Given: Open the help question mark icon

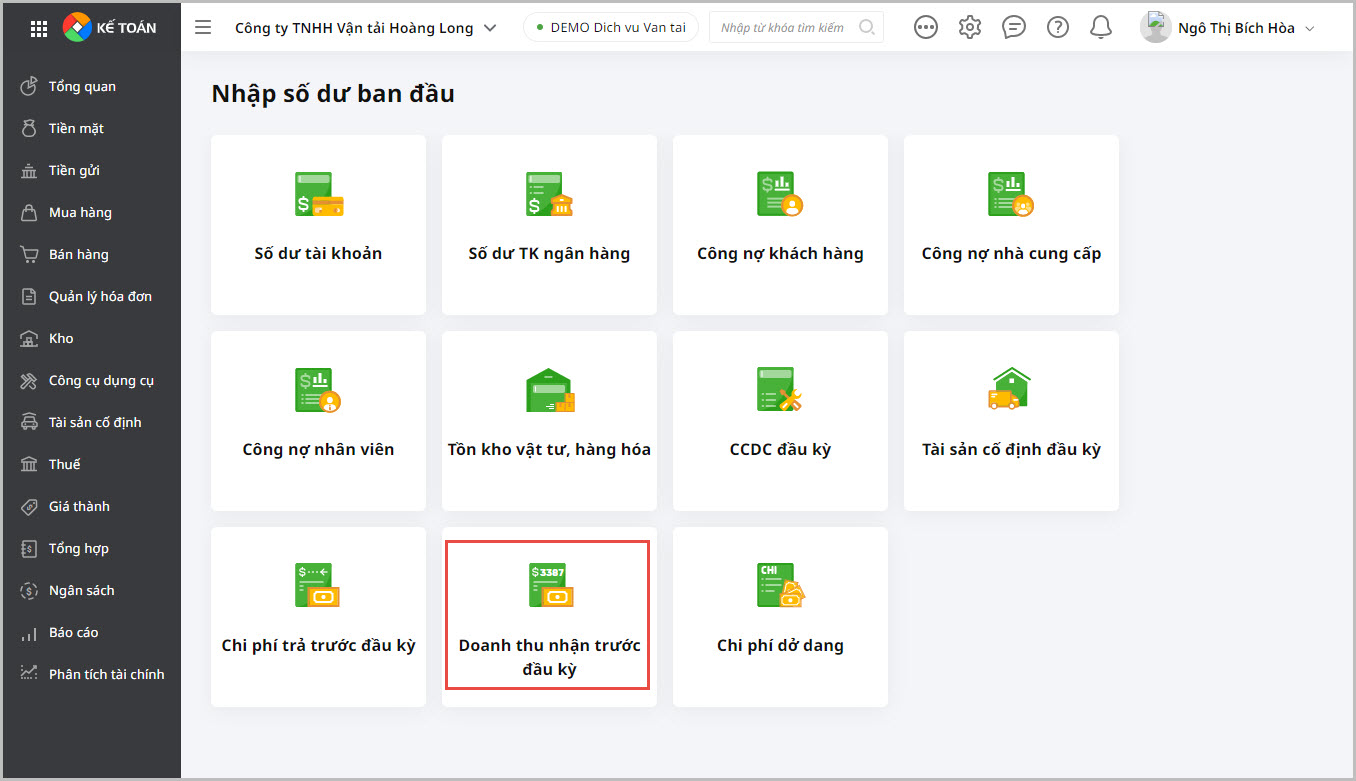Looking at the screenshot, I should click(x=1058, y=28).
